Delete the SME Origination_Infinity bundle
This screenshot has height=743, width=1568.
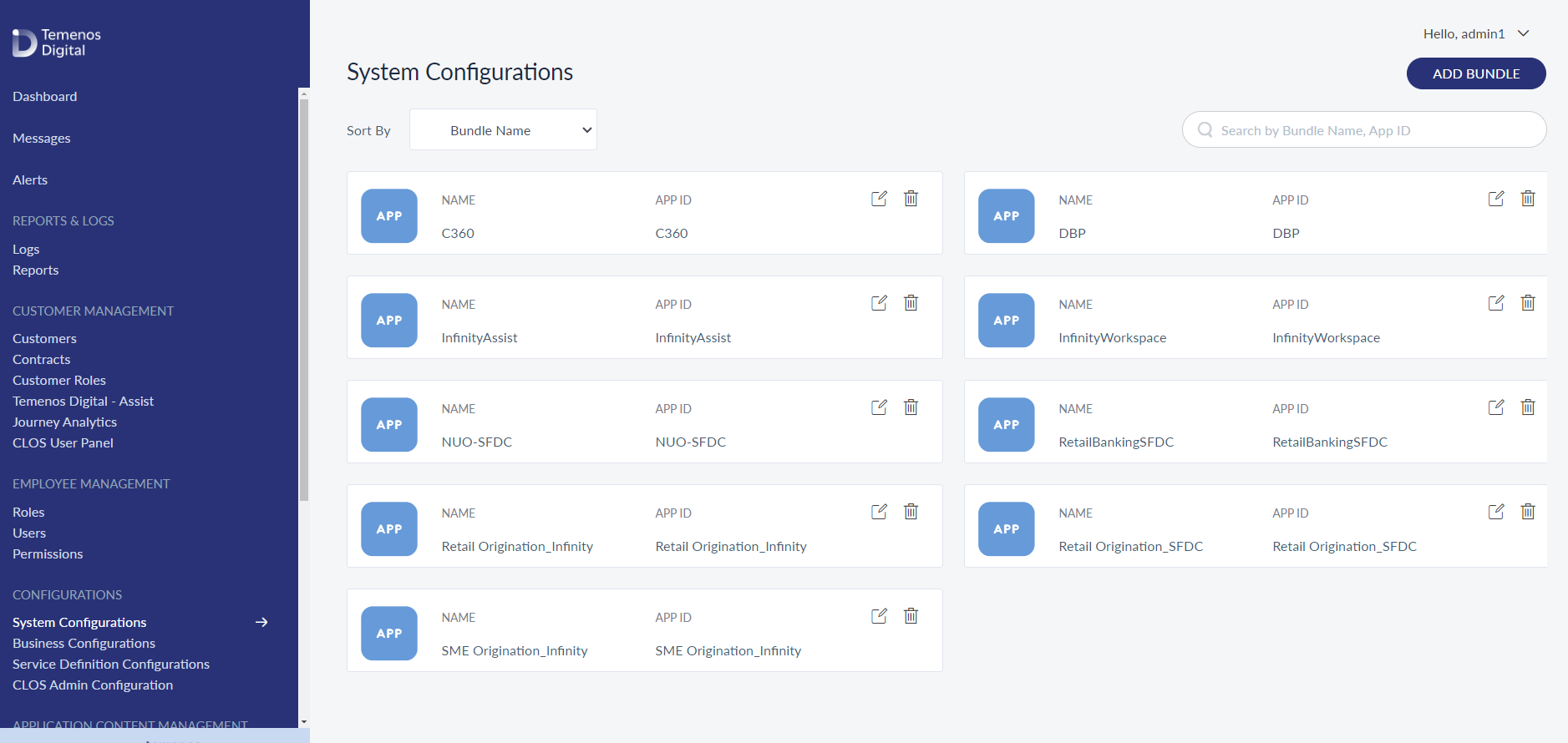pyautogui.click(x=911, y=616)
